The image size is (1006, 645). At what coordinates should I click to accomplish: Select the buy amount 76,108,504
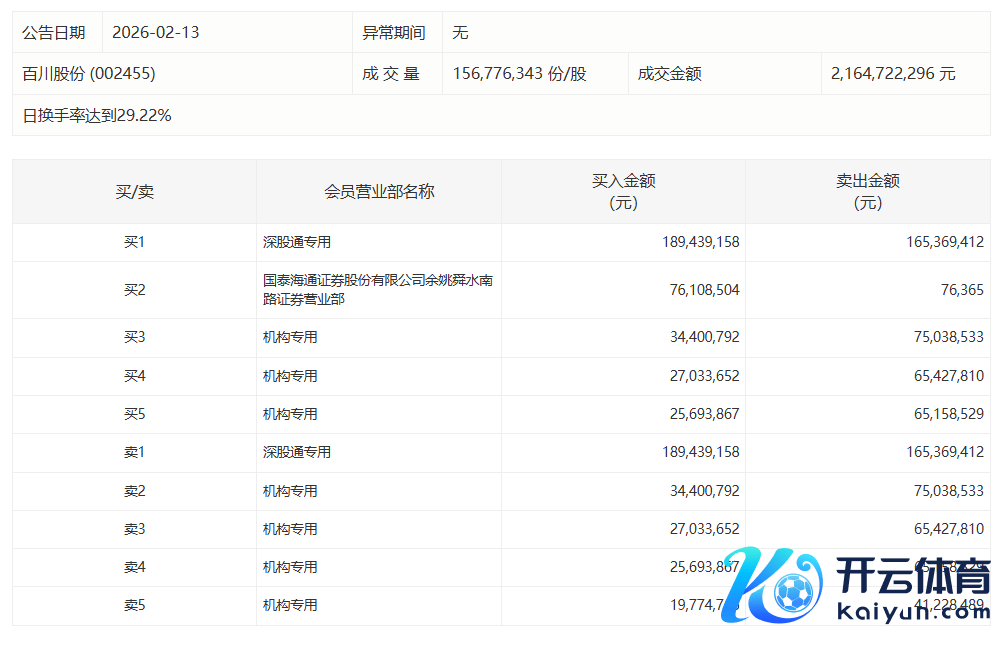(x=704, y=290)
